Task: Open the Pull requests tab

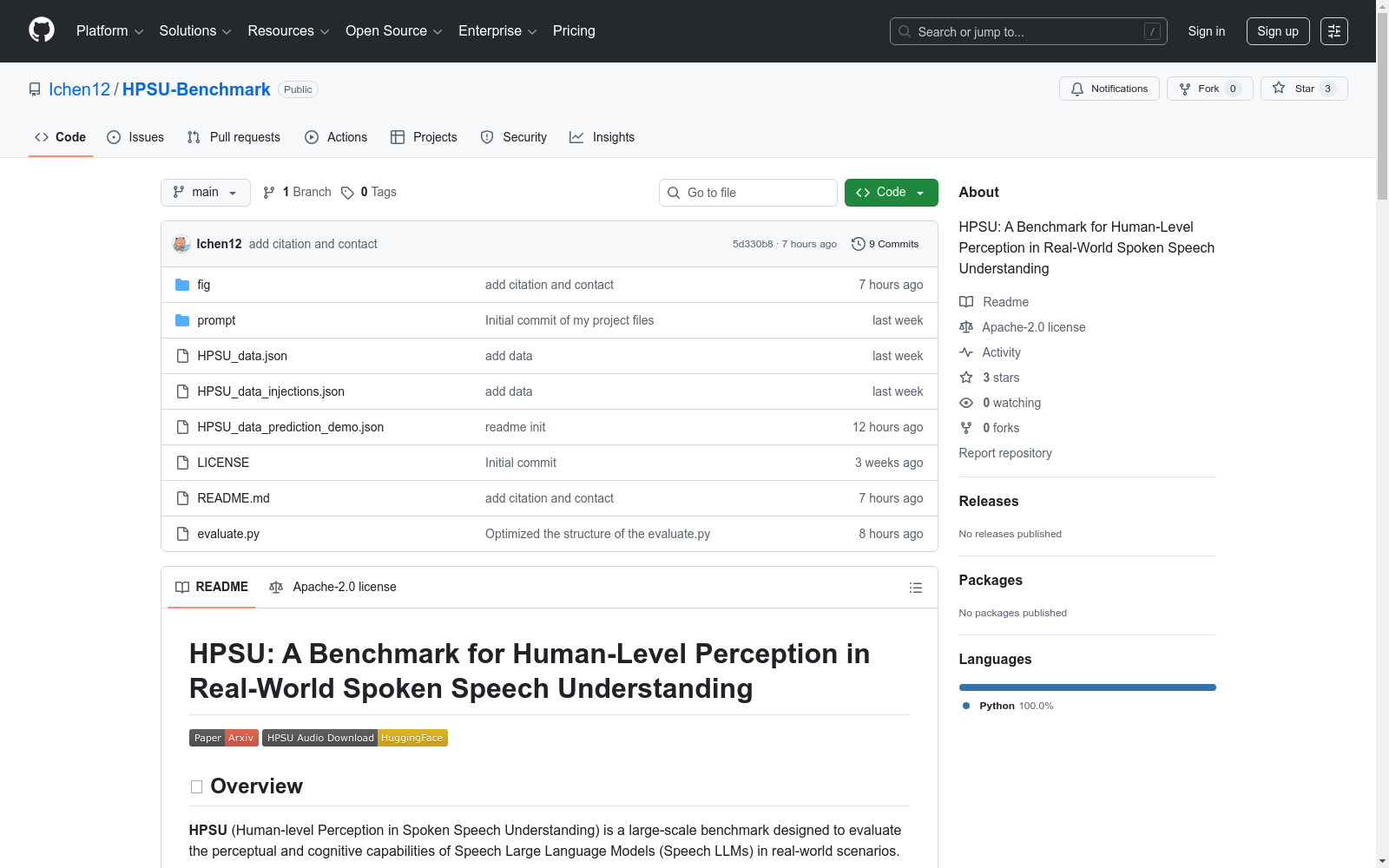Action: click(x=234, y=137)
